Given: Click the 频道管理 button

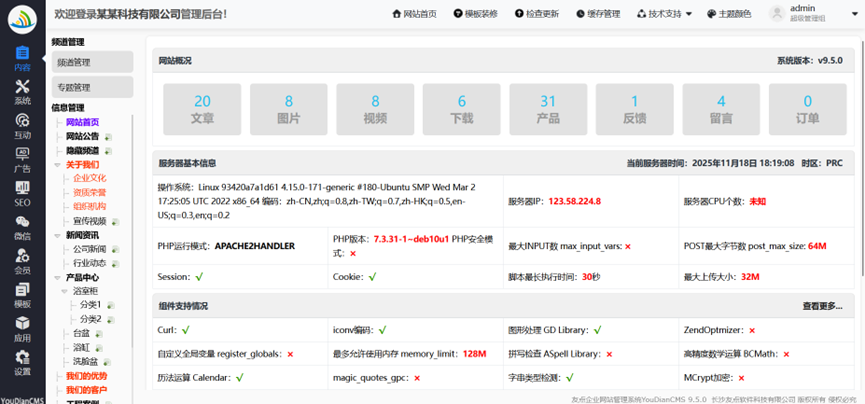Looking at the screenshot, I should coord(92,62).
